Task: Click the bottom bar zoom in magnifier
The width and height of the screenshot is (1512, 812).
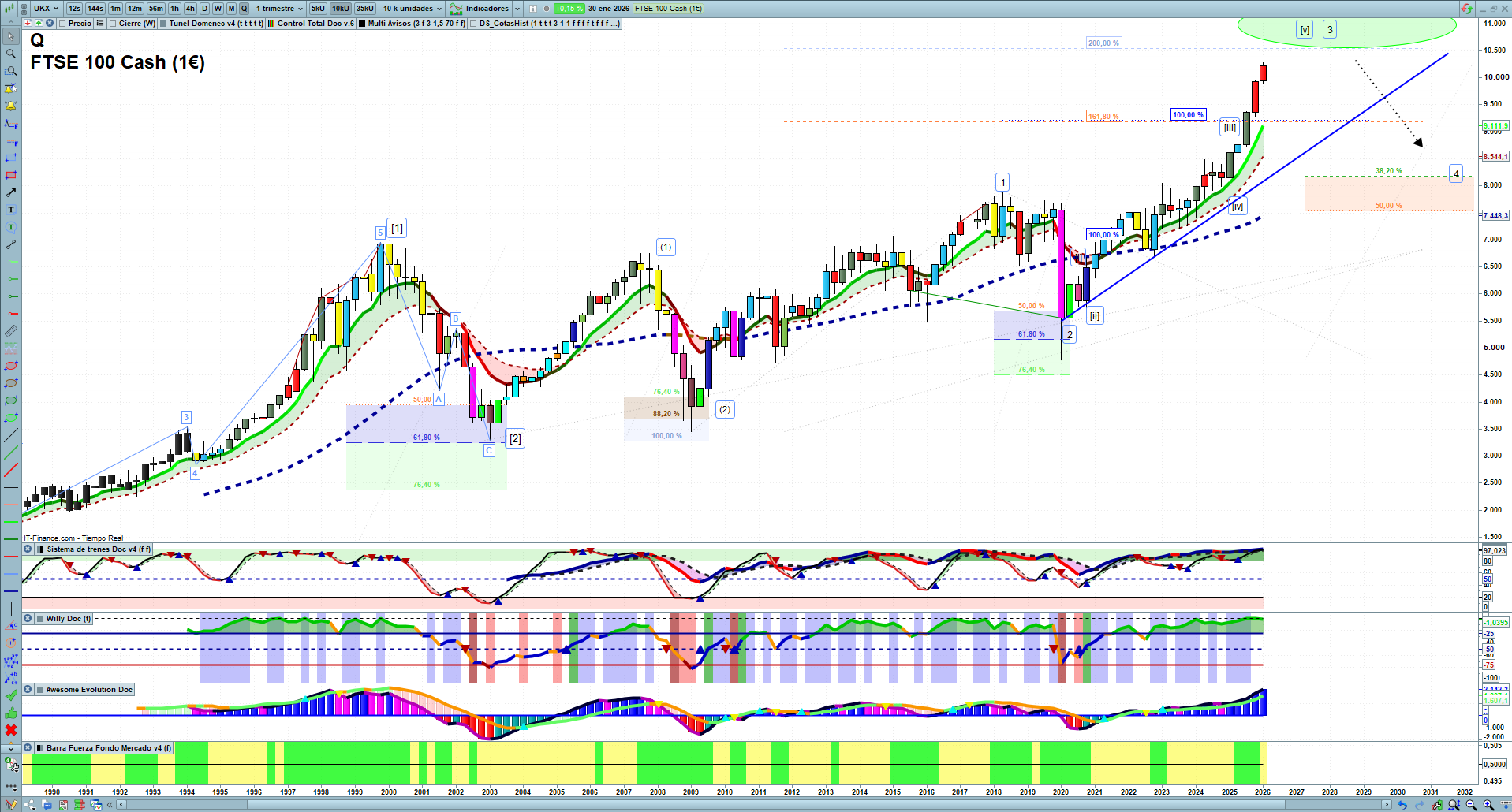Action: (1488, 805)
